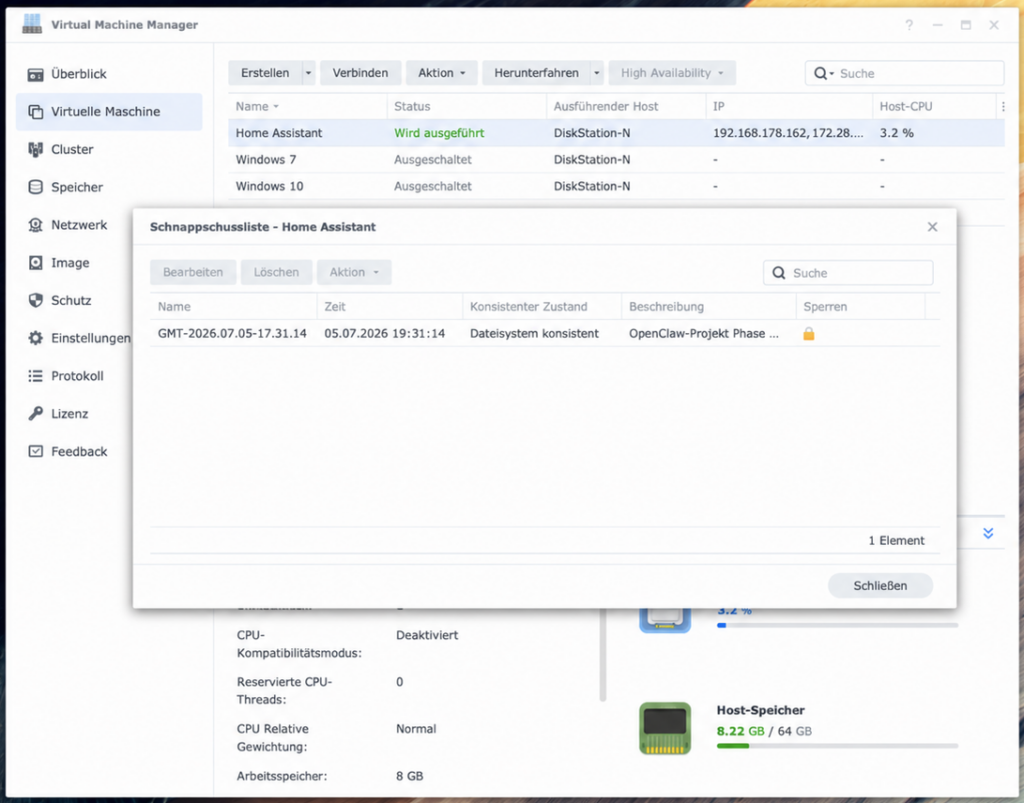The height and width of the screenshot is (803, 1024).
Task: Click the Host-CPU column header
Action: point(934,106)
